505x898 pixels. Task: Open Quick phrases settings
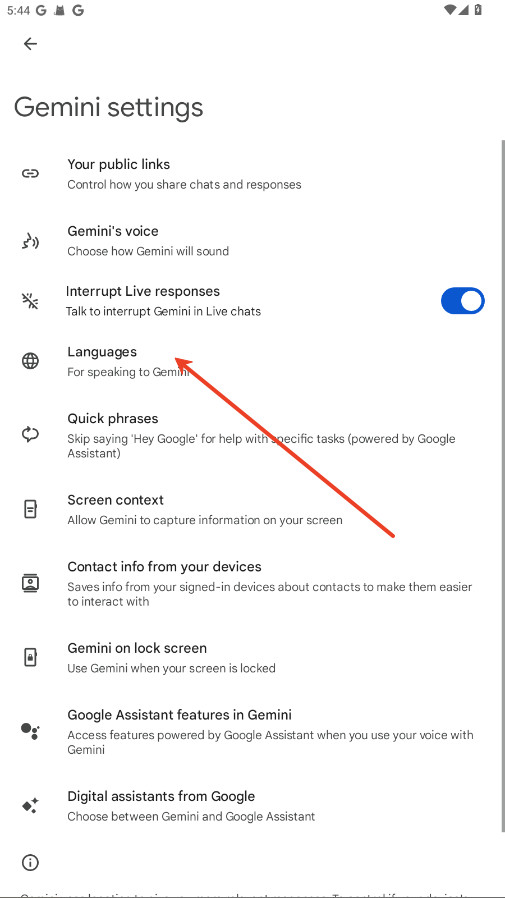252,435
